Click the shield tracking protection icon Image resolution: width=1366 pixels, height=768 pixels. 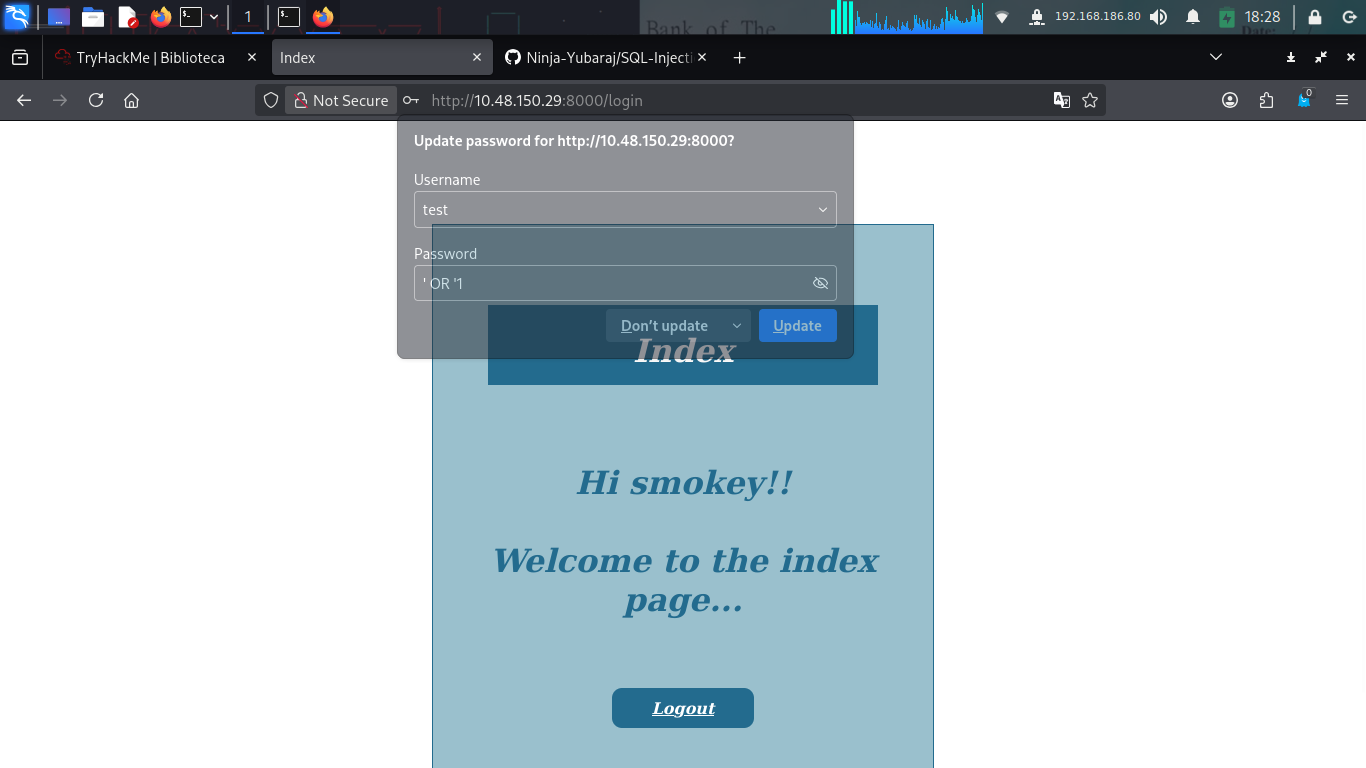click(x=271, y=100)
